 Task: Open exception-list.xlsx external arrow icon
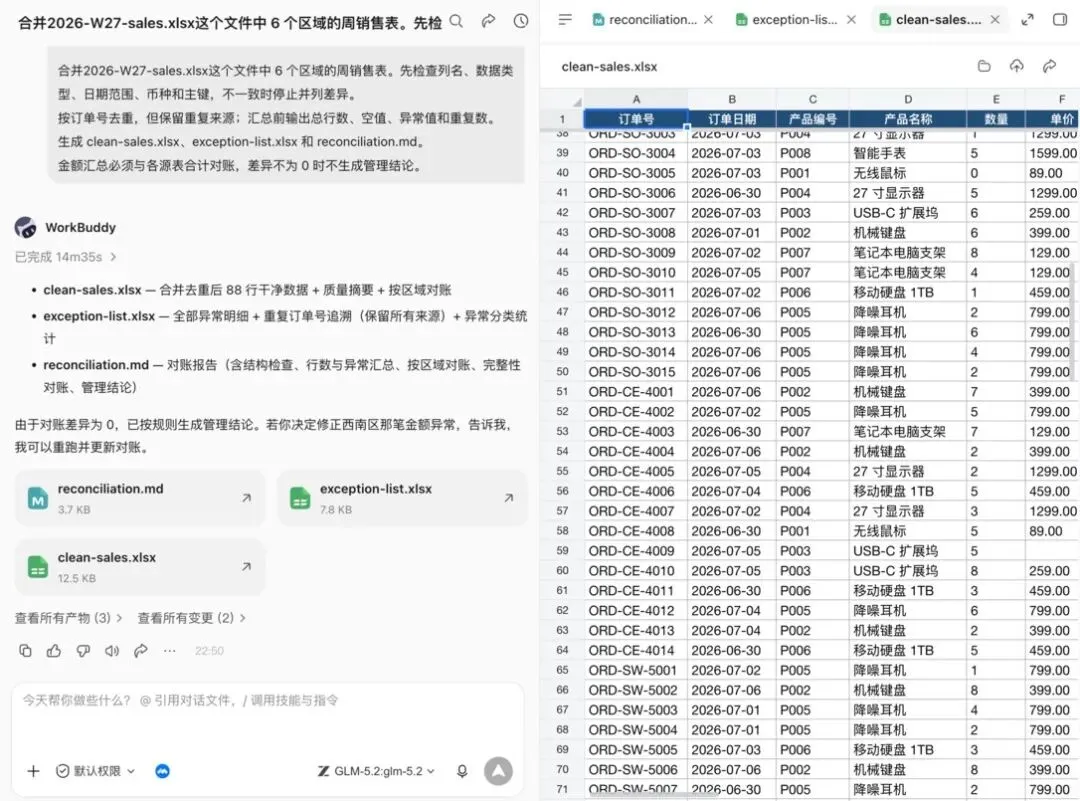click(508, 497)
